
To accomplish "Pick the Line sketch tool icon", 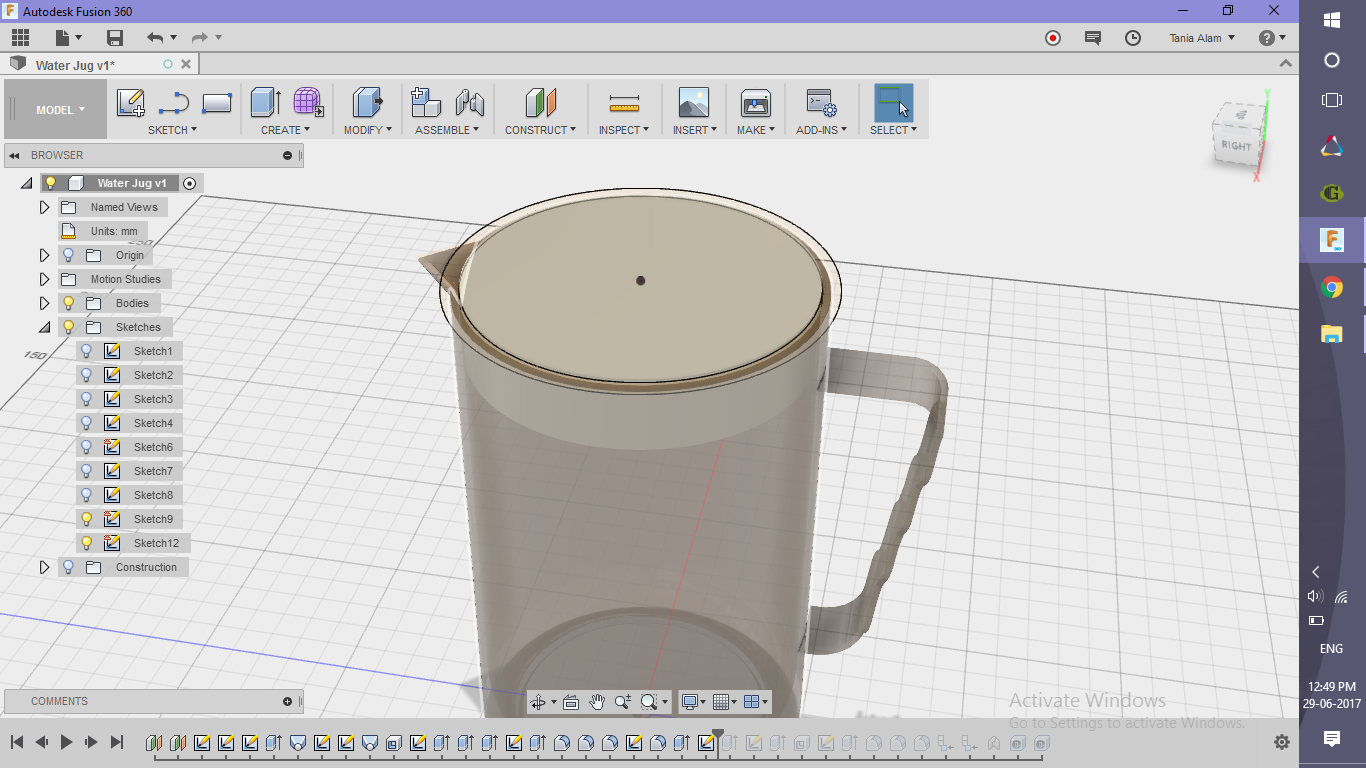I will (x=174, y=103).
